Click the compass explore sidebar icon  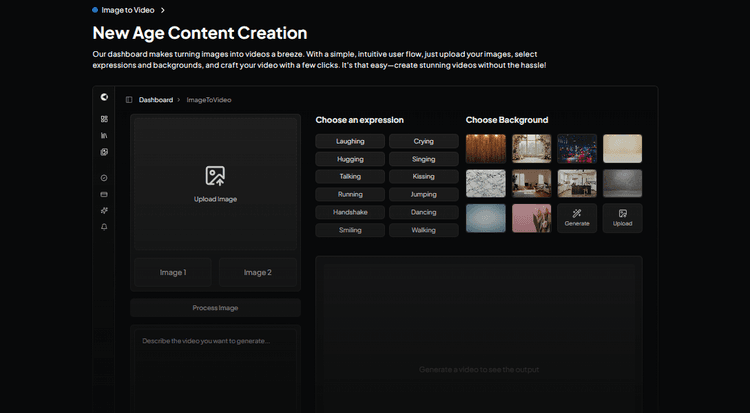tap(104, 178)
